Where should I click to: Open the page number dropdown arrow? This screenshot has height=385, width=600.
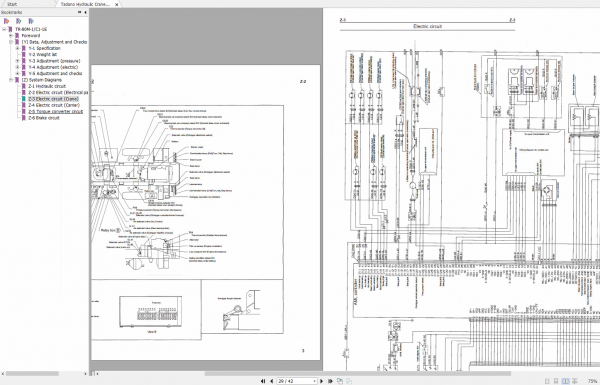point(315,381)
